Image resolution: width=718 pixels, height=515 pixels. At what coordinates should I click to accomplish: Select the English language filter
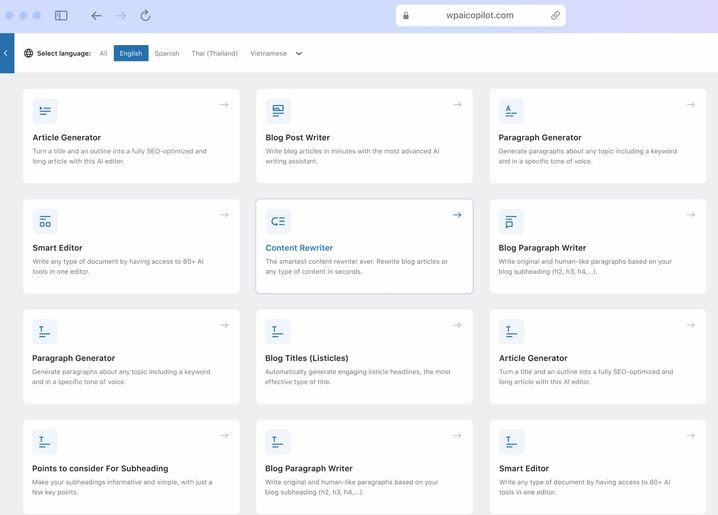[x=131, y=53]
